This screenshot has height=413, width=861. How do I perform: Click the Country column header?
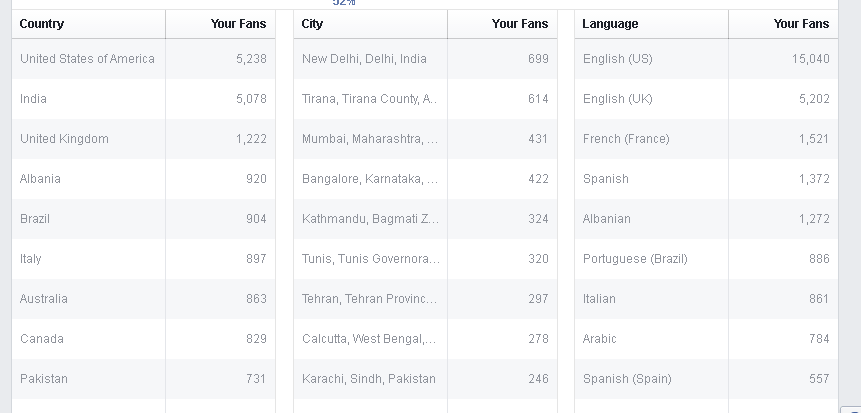(x=42, y=24)
